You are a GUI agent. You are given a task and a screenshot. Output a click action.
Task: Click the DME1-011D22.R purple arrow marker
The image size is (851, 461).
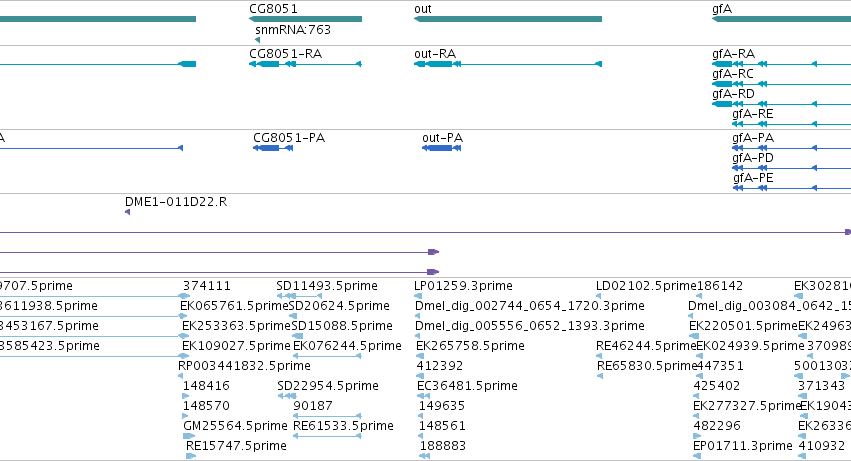(128, 212)
